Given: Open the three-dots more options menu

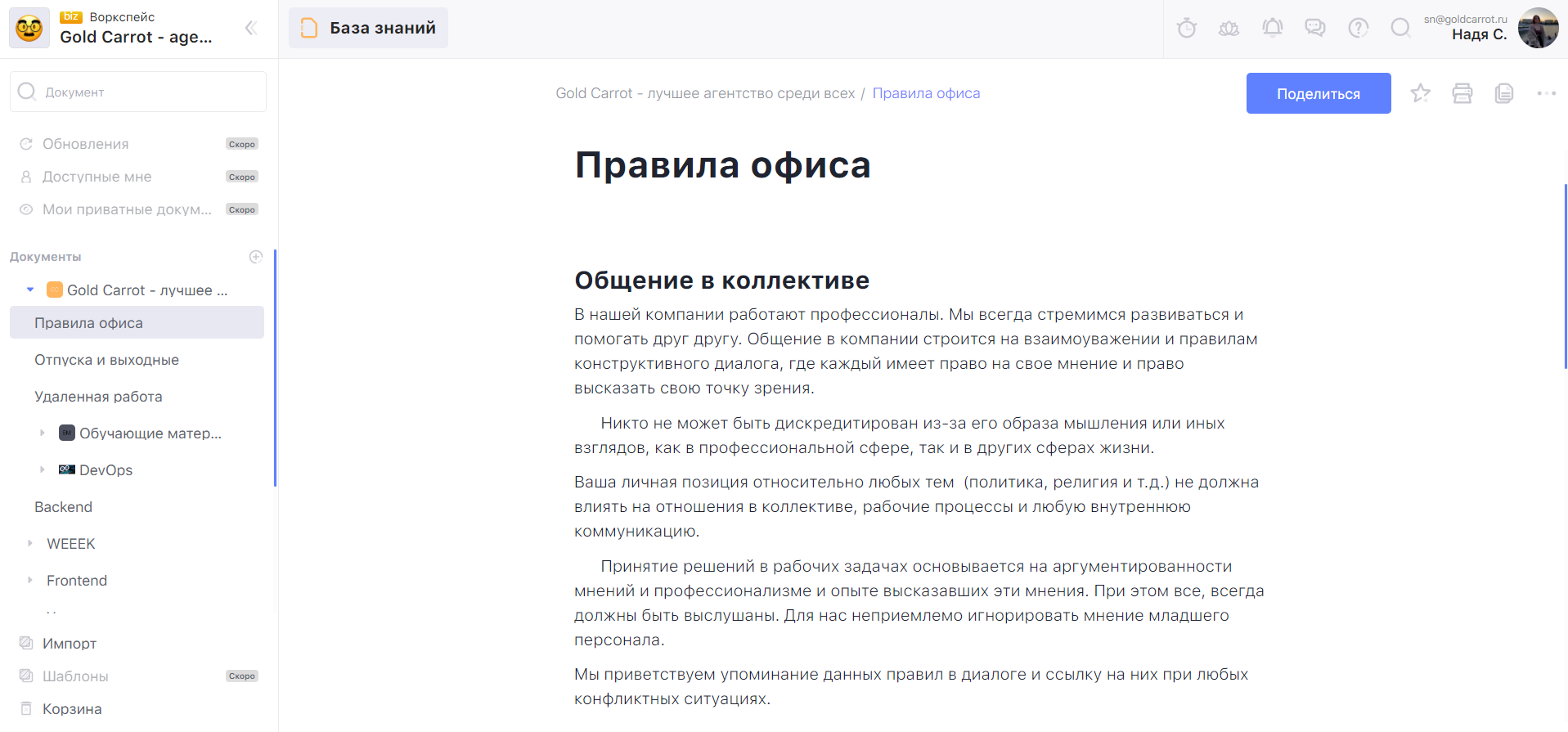Looking at the screenshot, I should [1546, 93].
